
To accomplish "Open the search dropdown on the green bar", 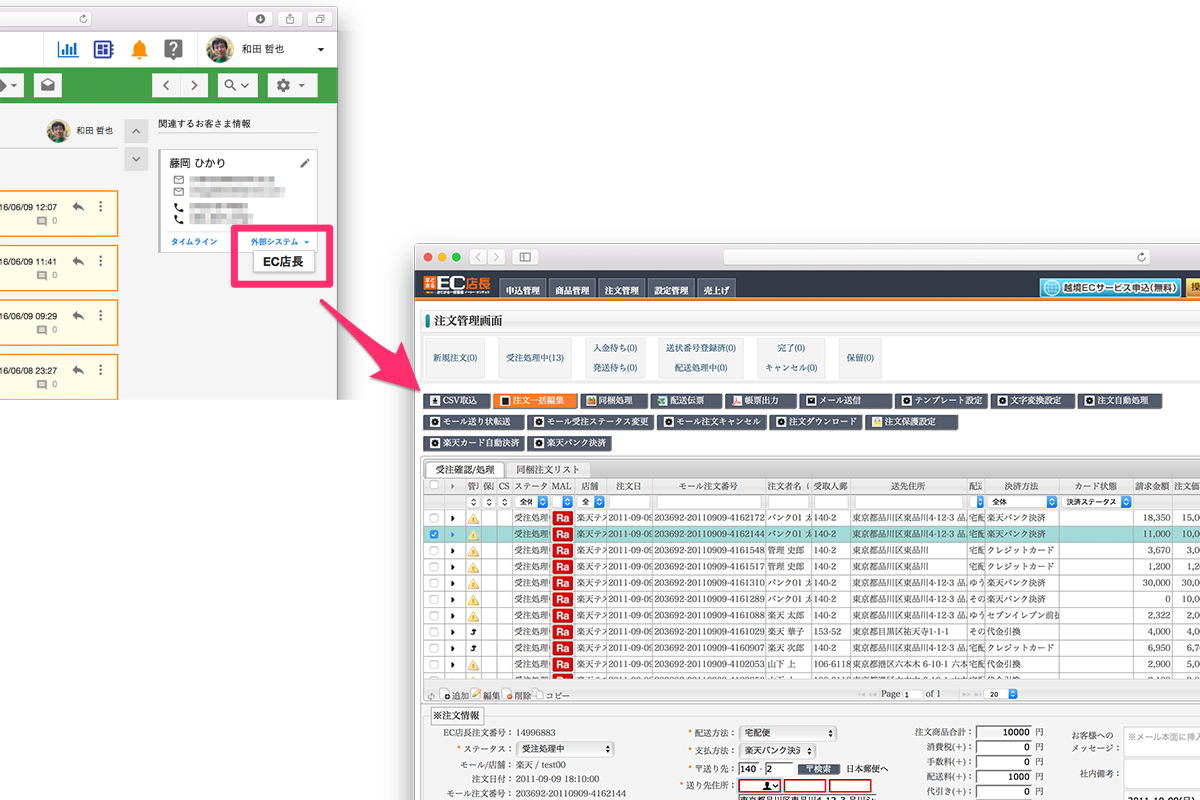I will tap(238, 86).
